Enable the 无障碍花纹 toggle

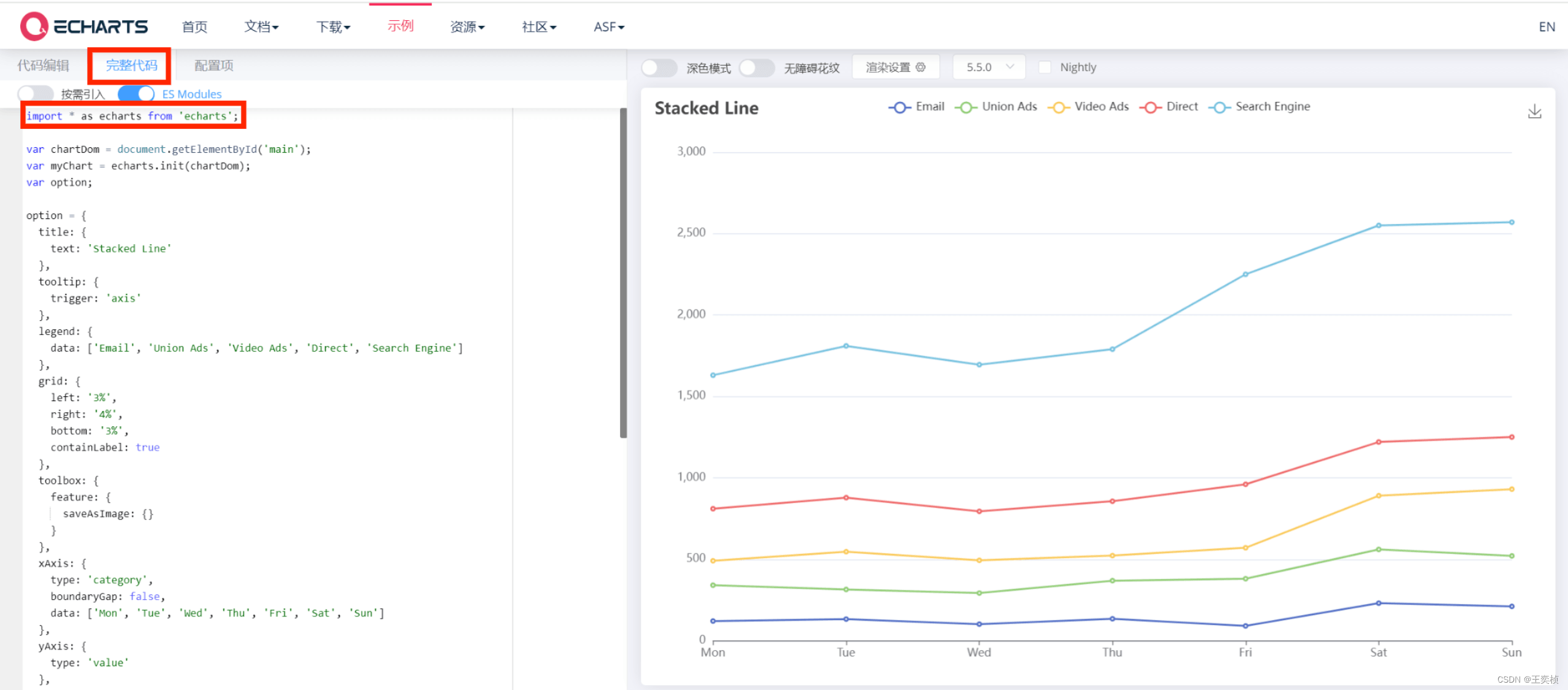click(757, 67)
